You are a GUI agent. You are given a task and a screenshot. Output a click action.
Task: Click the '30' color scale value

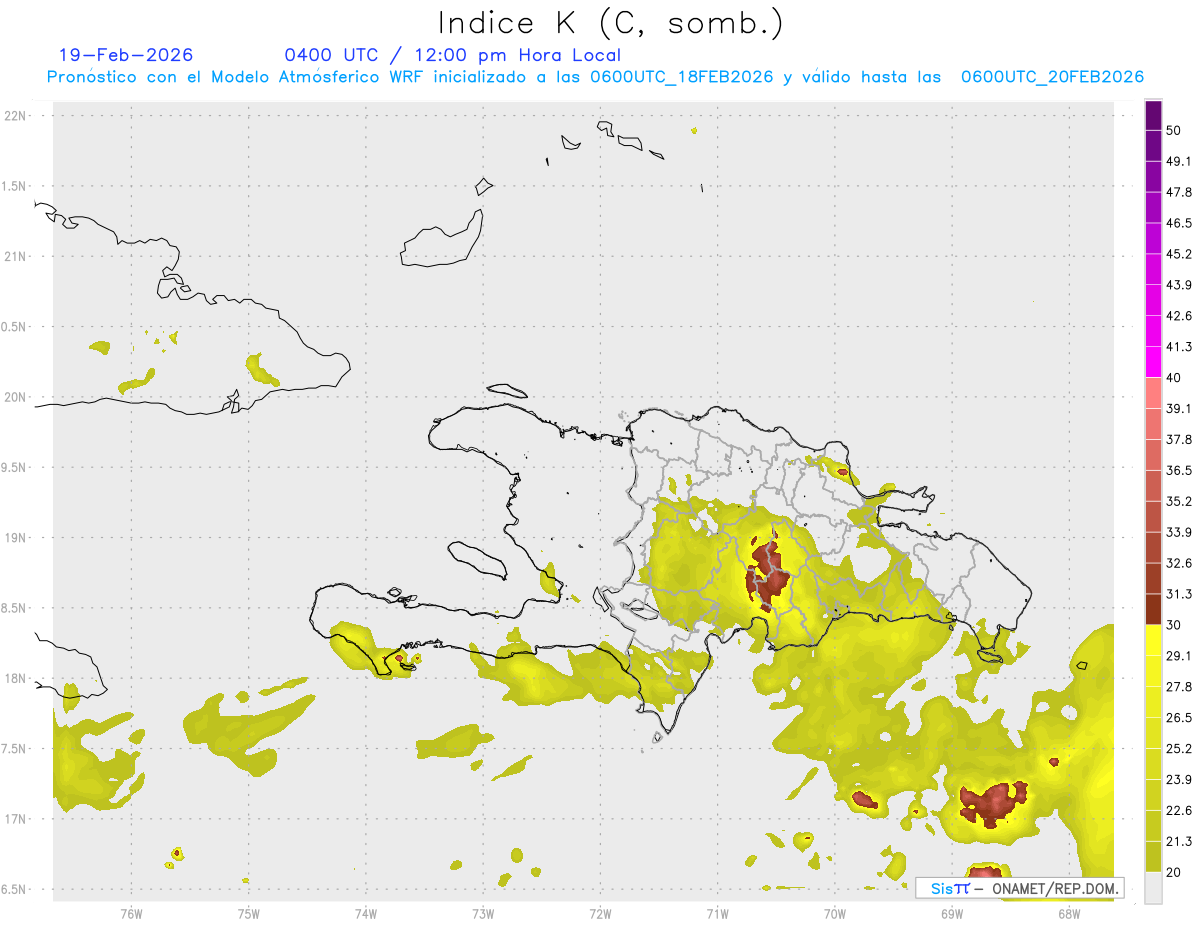tap(1173, 625)
